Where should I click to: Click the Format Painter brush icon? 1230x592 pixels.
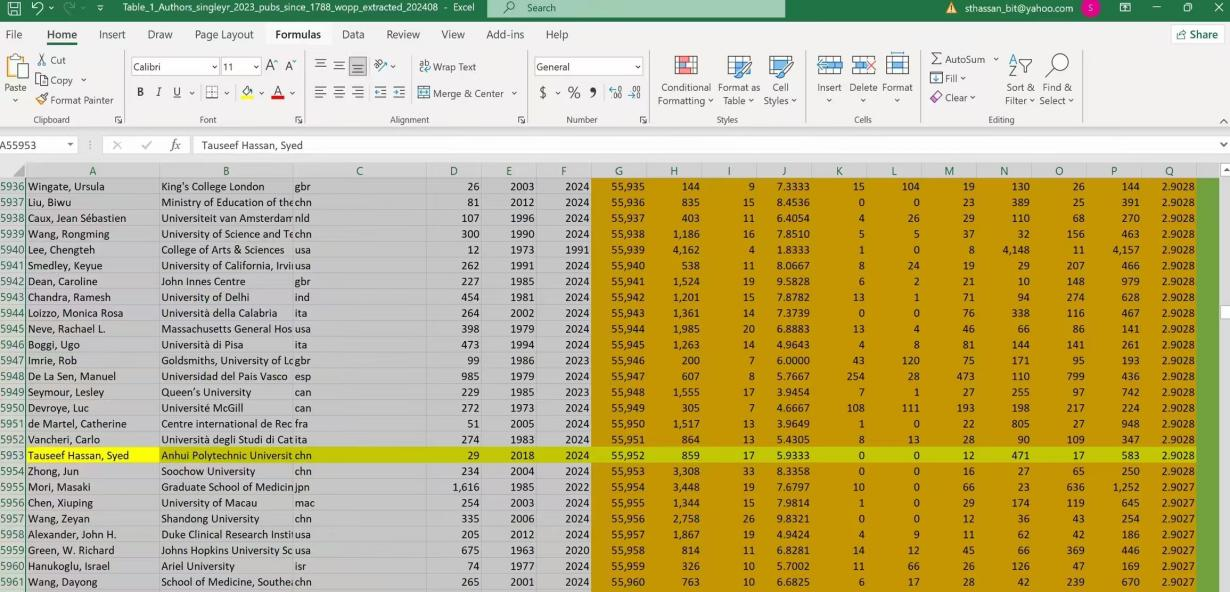42,100
